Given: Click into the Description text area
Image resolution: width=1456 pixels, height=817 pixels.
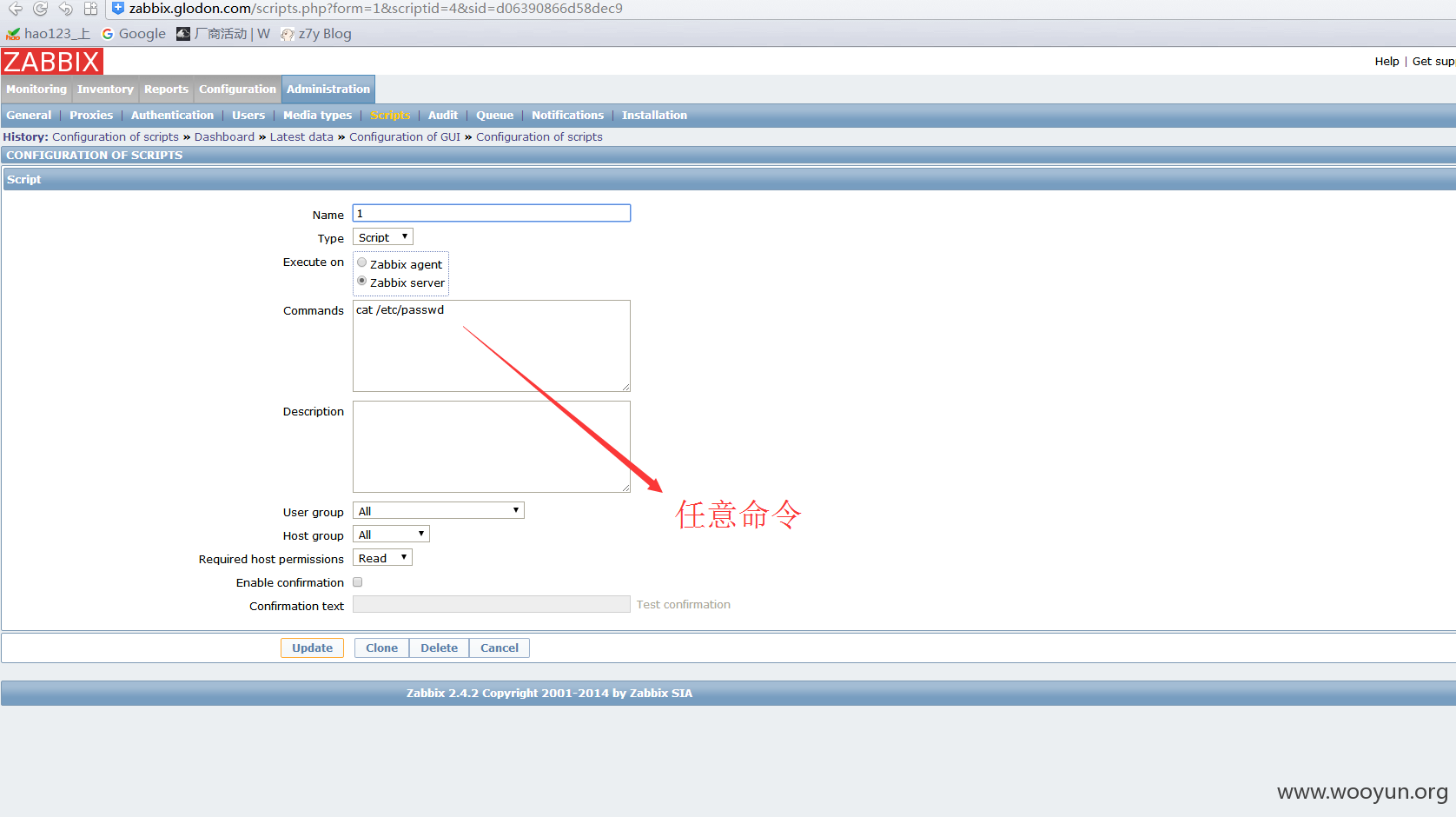Looking at the screenshot, I should click(492, 447).
